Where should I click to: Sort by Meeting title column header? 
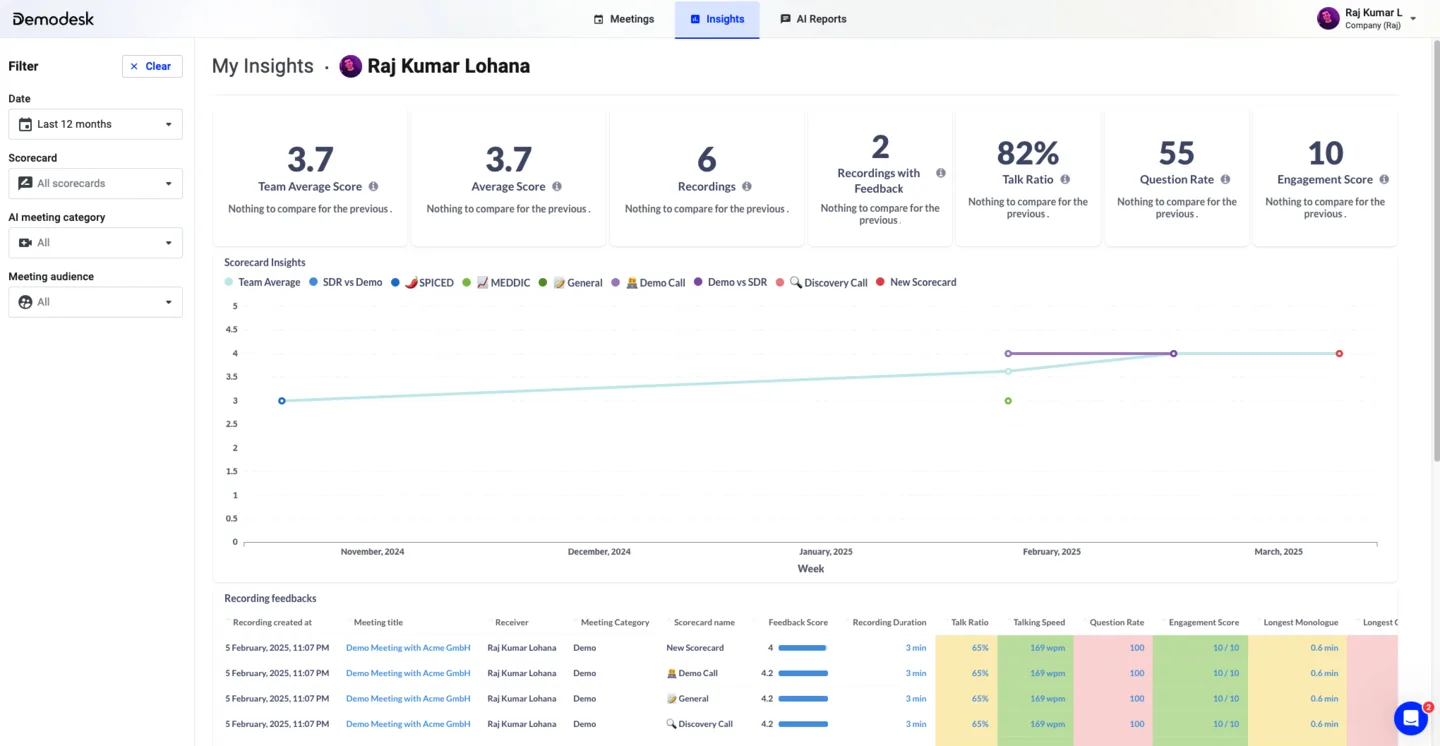pyautogui.click(x=378, y=622)
